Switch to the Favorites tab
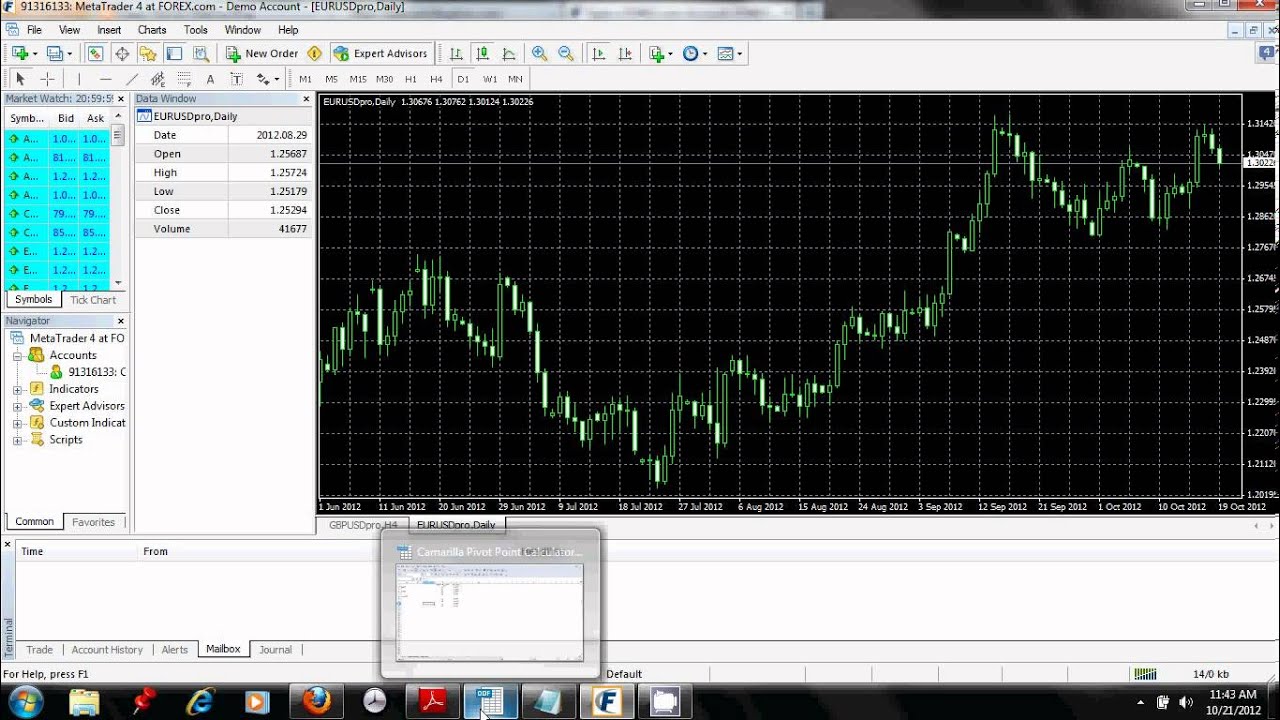Image resolution: width=1280 pixels, height=720 pixels. pyautogui.click(x=93, y=522)
